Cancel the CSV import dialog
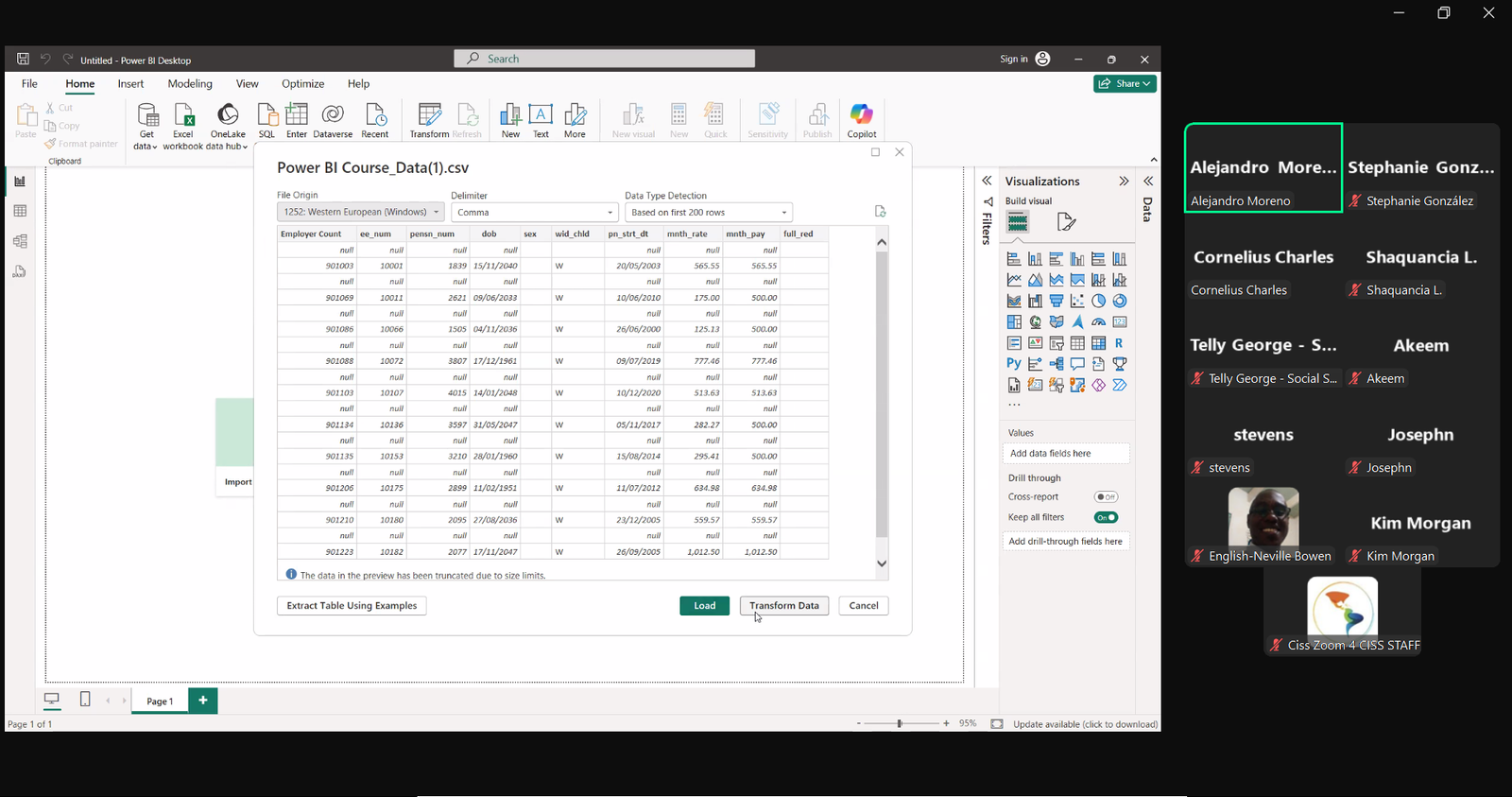 pos(864,606)
